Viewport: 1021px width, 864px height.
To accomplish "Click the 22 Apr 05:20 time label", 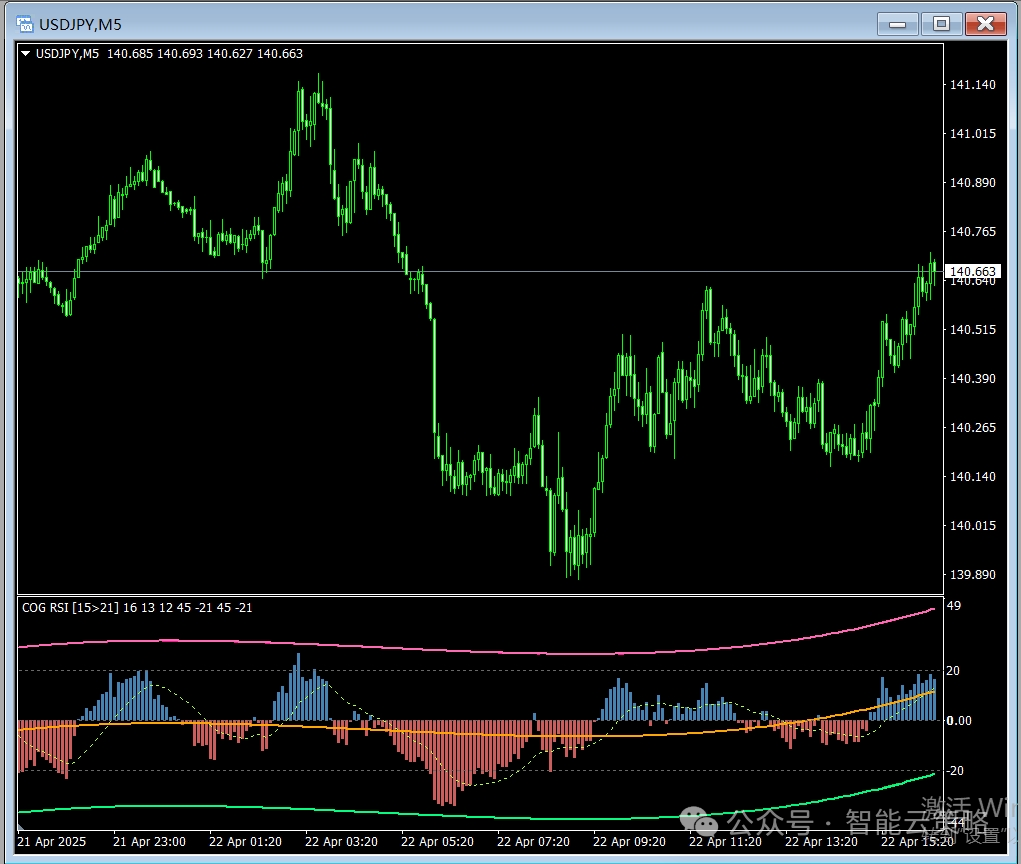I will (438, 841).
